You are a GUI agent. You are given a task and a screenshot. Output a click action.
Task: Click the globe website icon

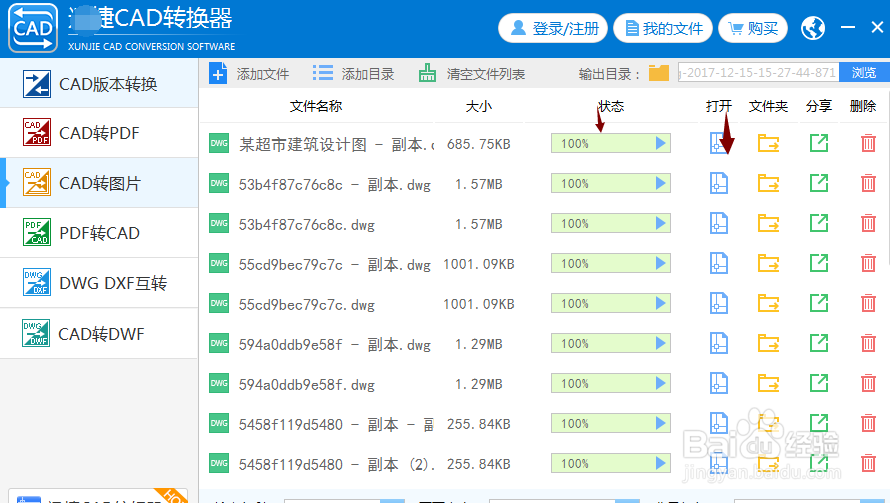[813, 28]
